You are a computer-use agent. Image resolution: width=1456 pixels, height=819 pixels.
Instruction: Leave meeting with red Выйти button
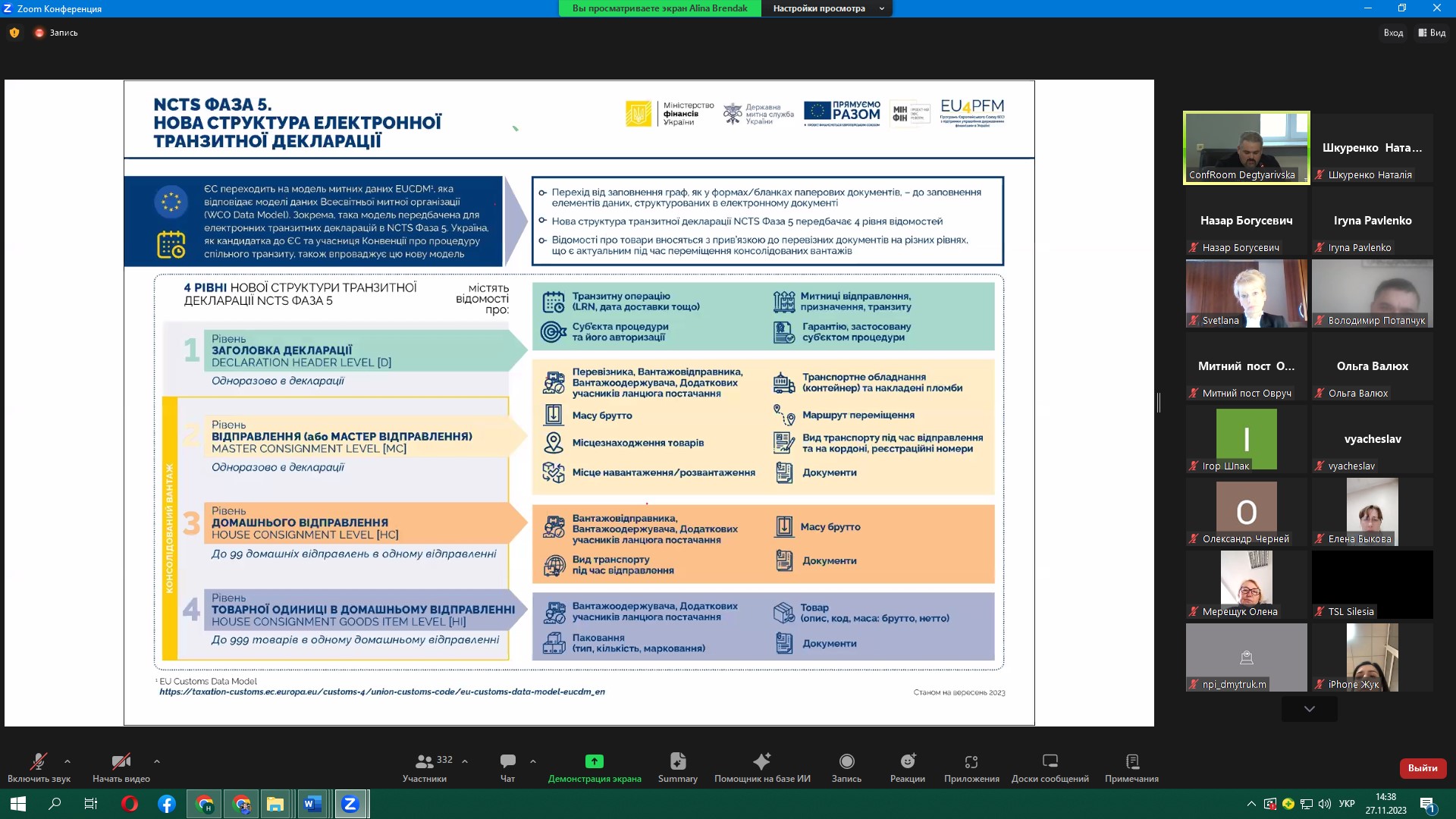point(1423,768)
